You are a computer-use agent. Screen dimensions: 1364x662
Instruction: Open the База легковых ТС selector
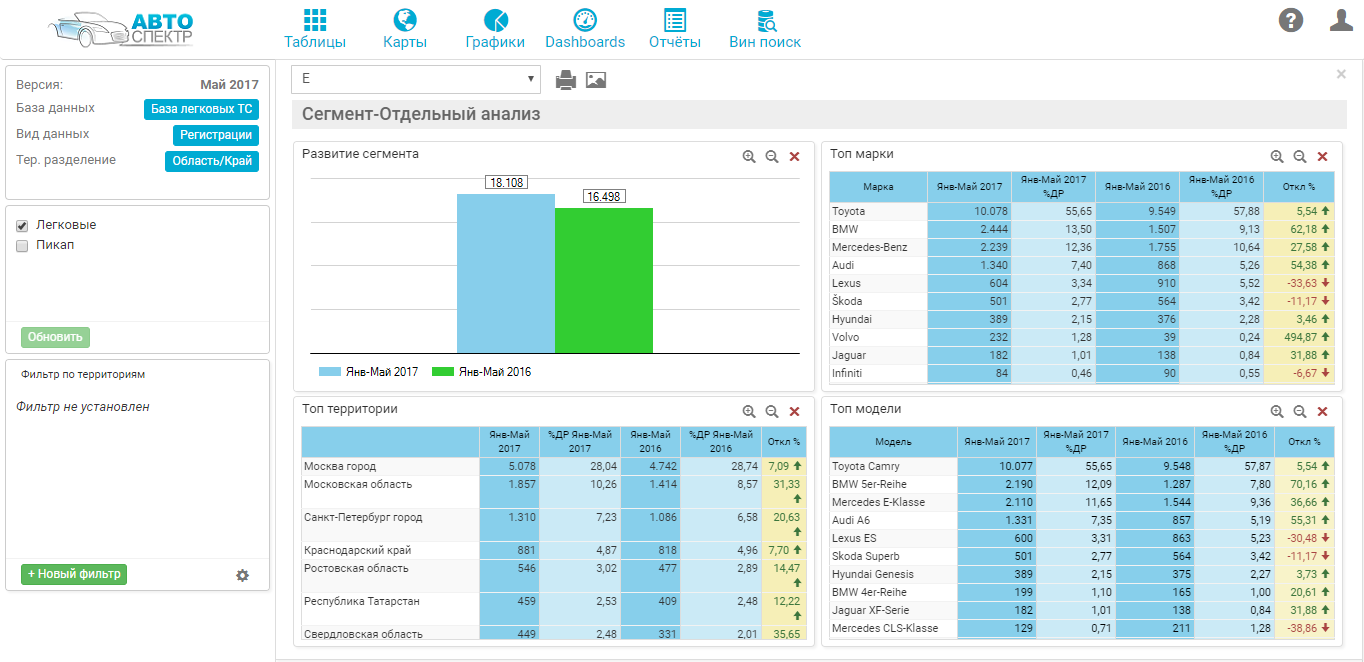201,109
